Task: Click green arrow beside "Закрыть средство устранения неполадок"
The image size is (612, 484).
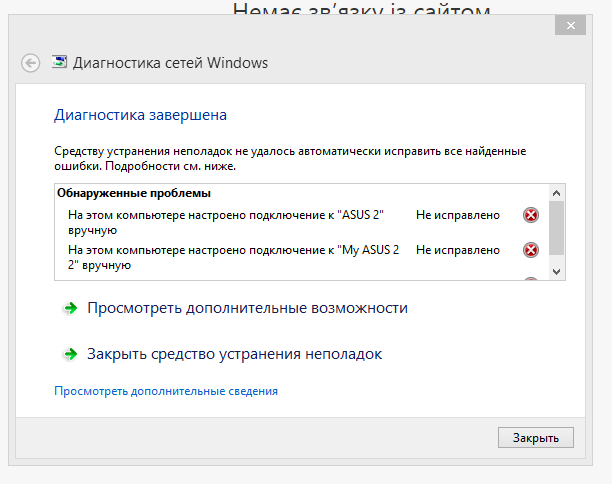Action: [x=70, y=354]
